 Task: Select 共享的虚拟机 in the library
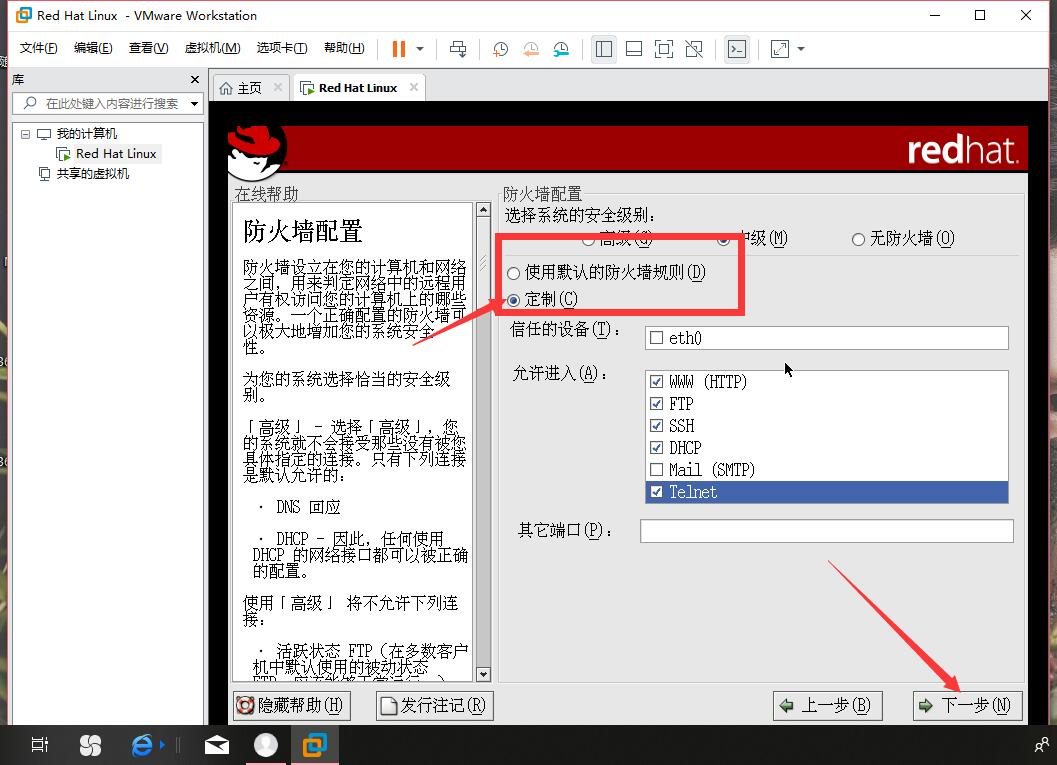[92, 174]
